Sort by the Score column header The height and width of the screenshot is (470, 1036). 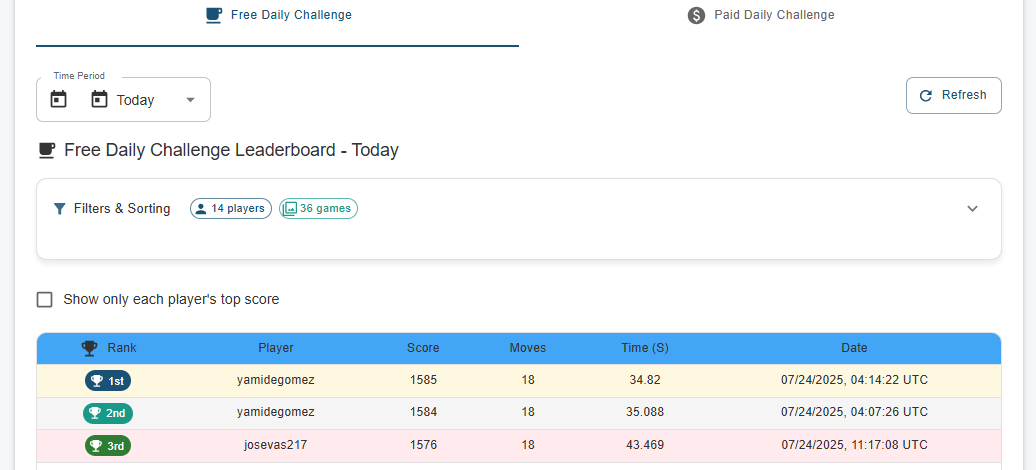point(423,348)
